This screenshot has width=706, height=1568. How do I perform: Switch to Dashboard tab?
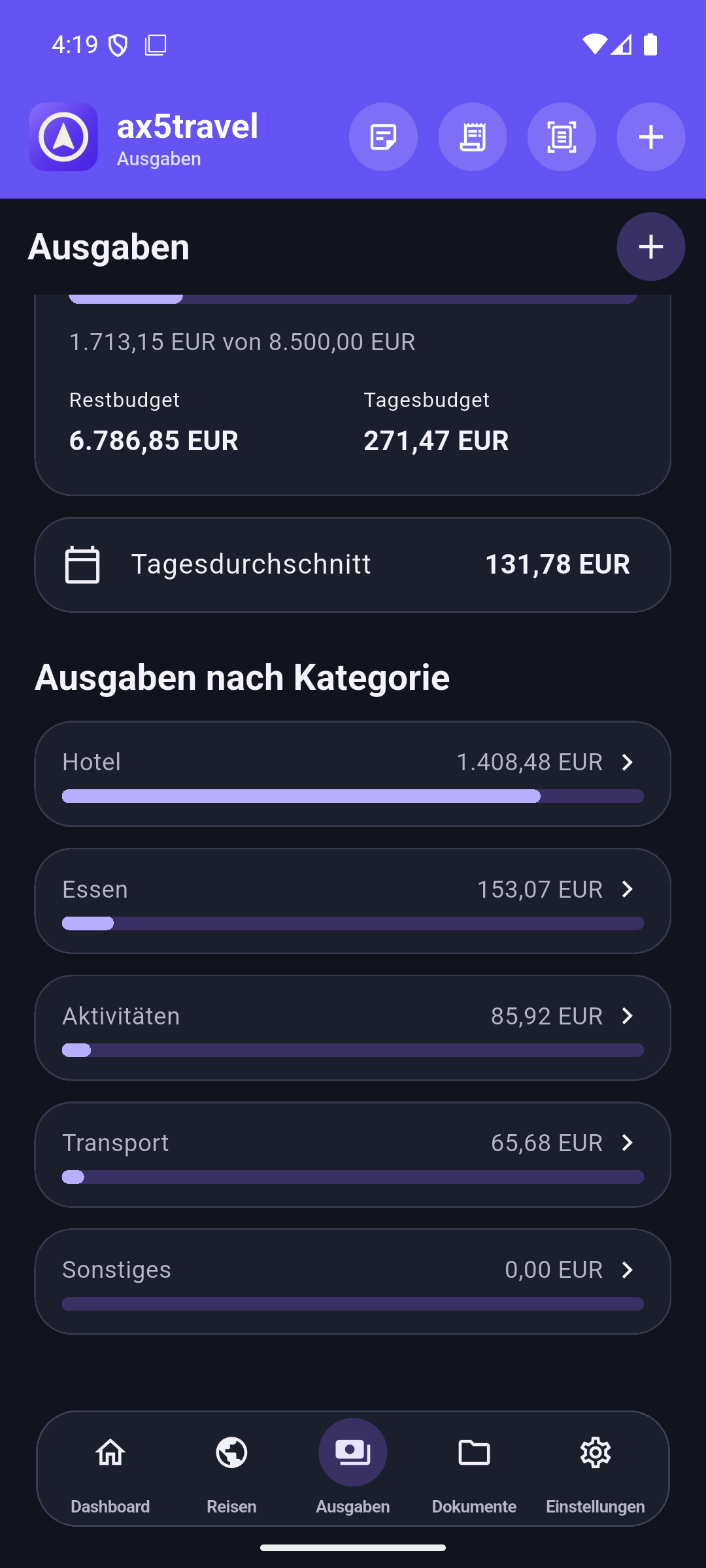(110, 1469)
